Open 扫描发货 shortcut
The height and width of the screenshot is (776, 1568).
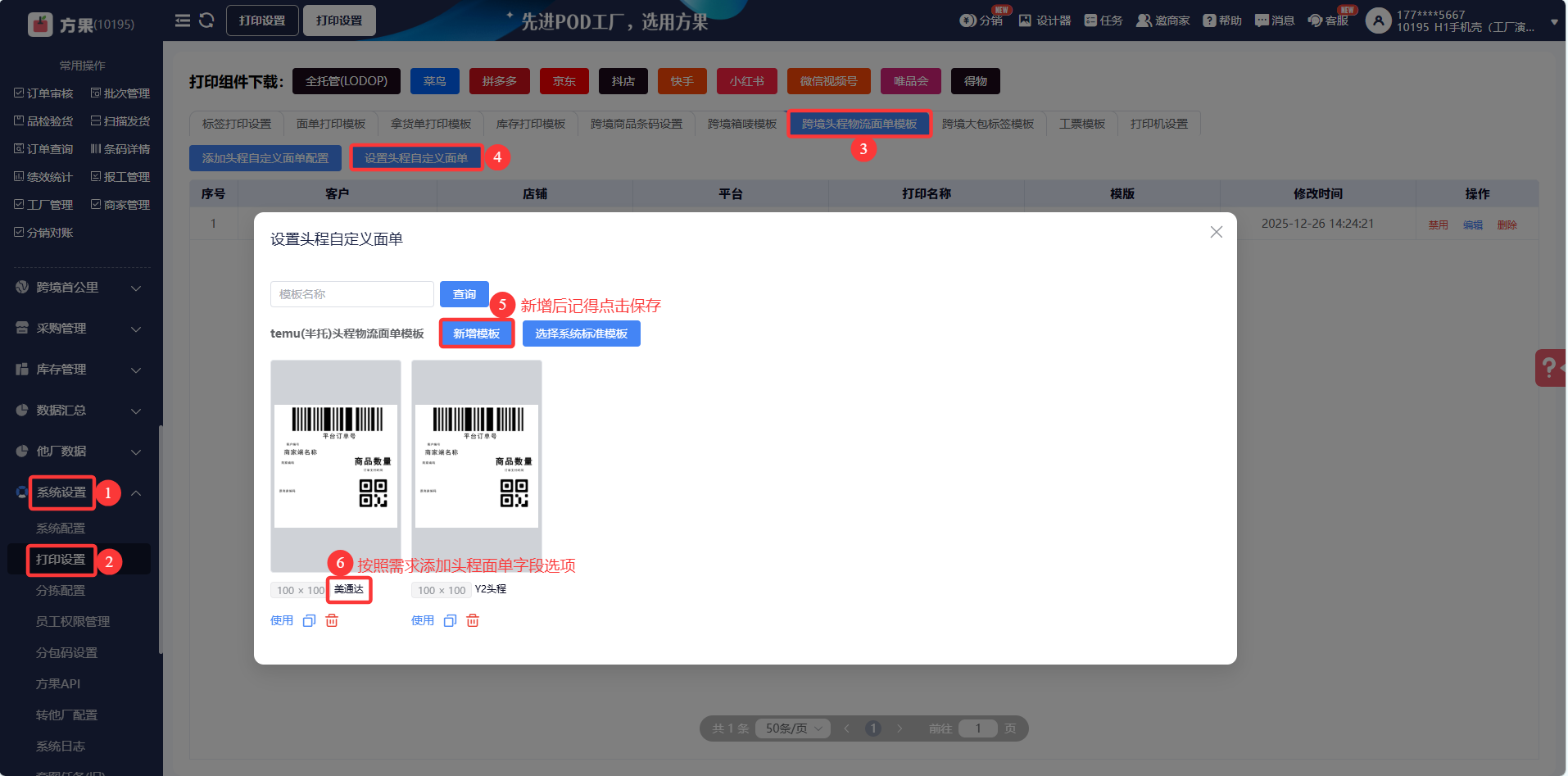pos(120,121)
